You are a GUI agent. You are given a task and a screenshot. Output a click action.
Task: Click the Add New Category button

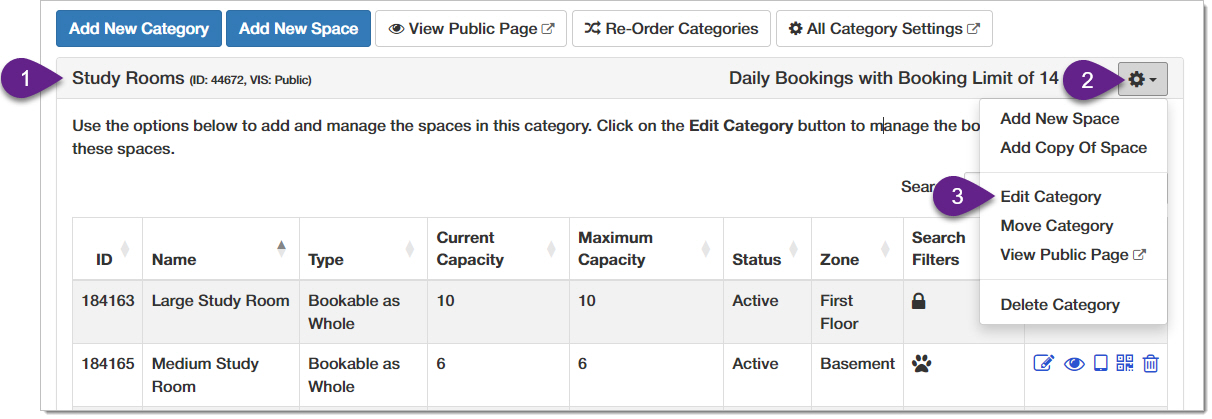139,29
